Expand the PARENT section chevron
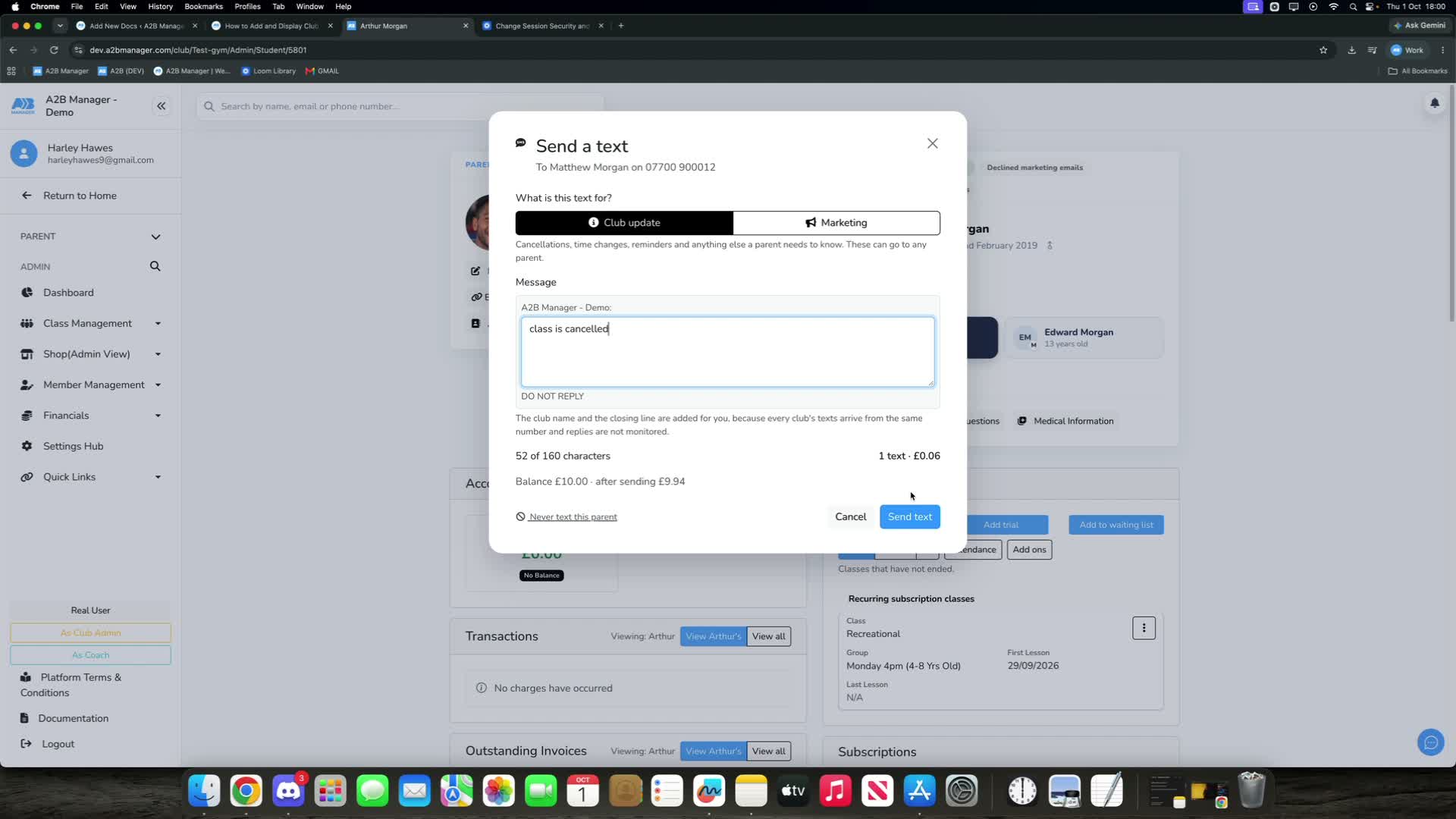1456x819 pixels. coord(155,237)
